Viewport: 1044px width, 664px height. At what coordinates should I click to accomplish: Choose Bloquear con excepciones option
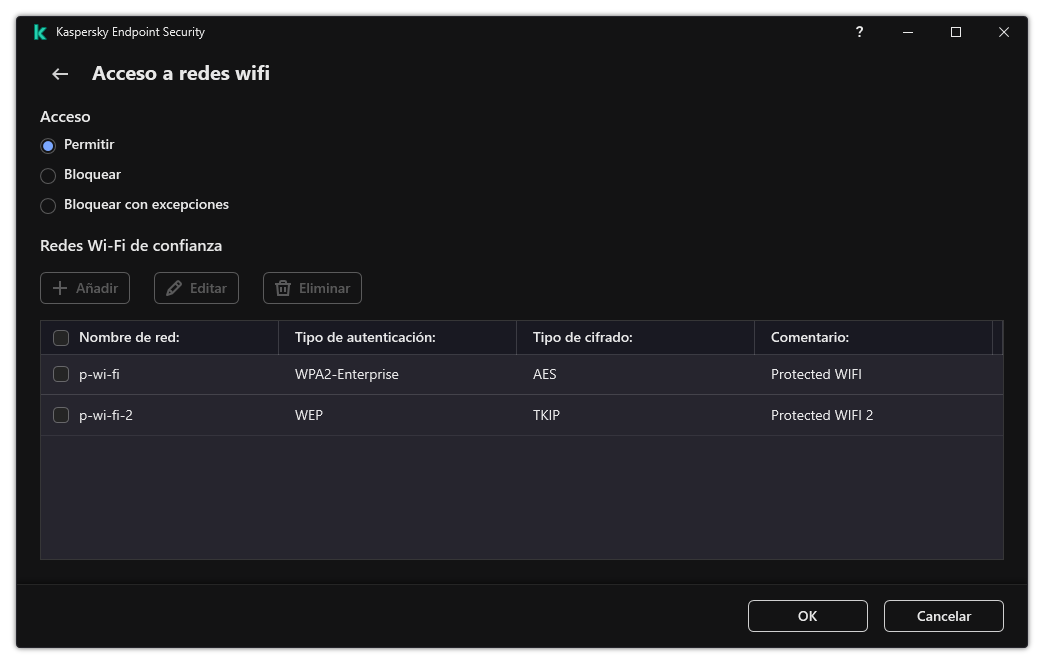[x=48, y=205]
